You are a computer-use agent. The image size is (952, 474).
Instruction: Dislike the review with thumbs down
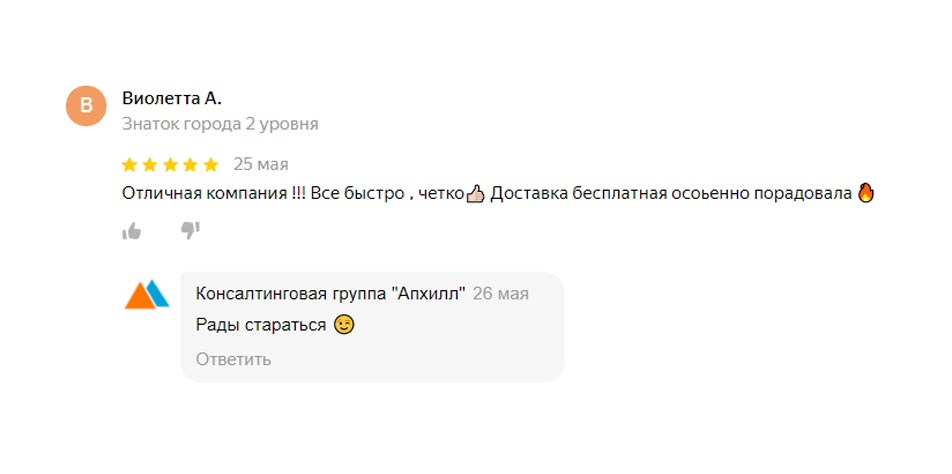point(190,231)
